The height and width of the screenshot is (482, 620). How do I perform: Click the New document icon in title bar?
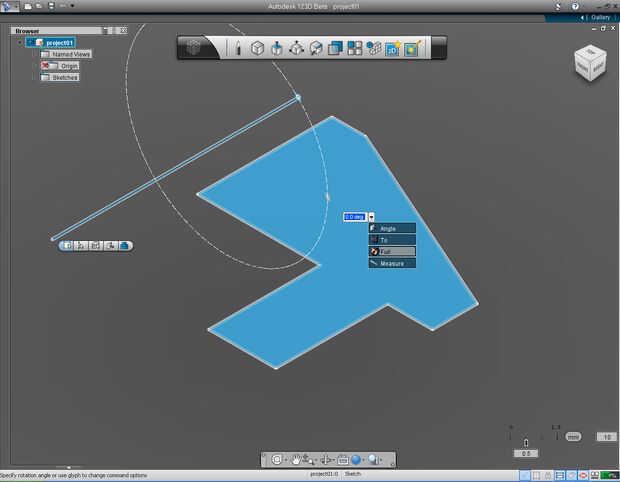click(28, 6)
